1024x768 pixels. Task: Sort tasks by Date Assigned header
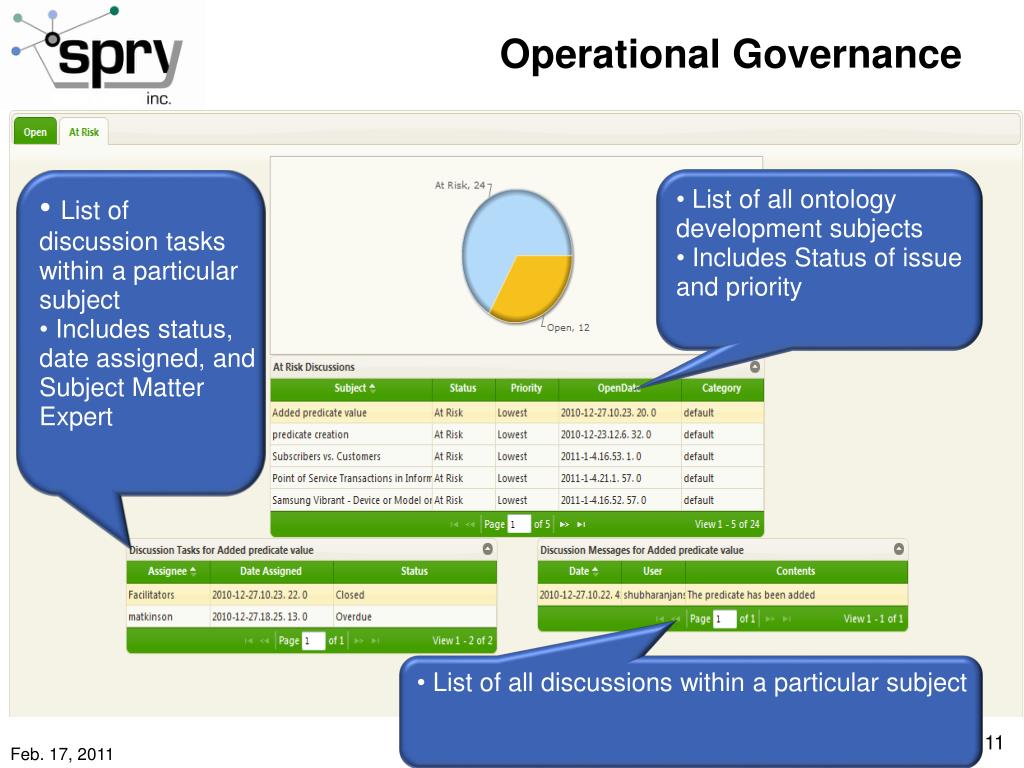[271, 571]
